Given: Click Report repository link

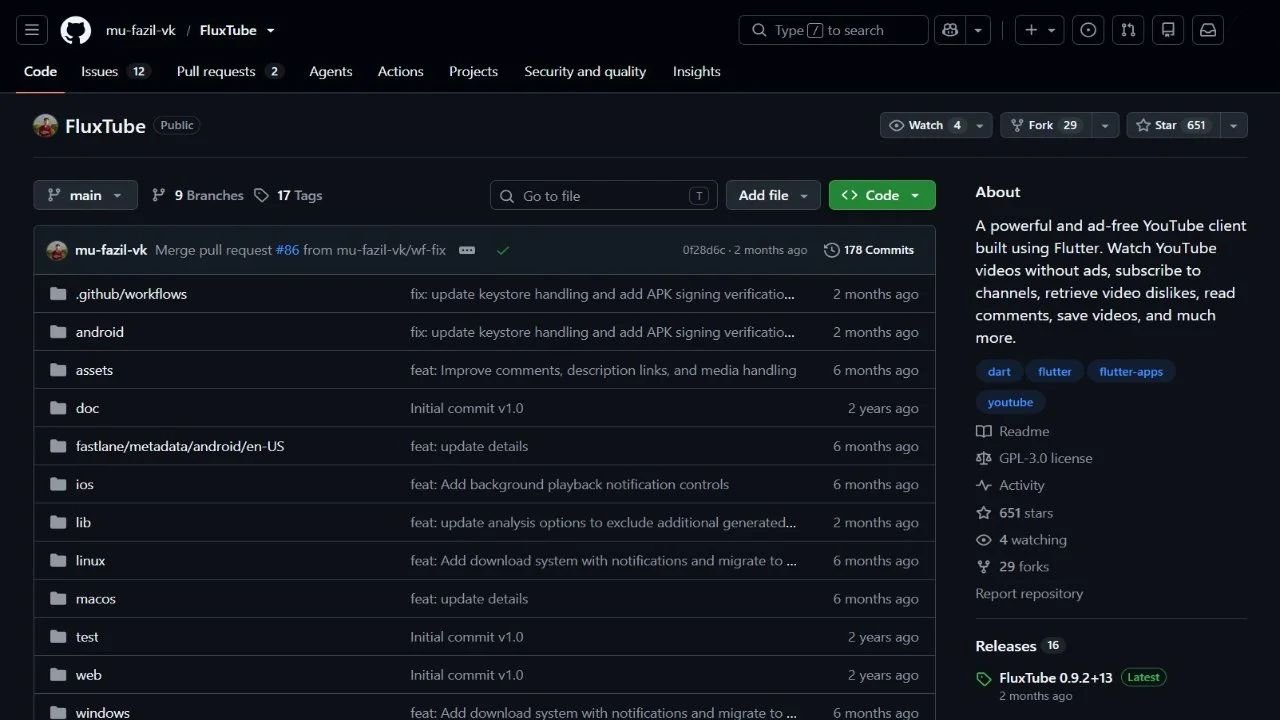Looking at the screenshot, I should tap(1029, 593).
